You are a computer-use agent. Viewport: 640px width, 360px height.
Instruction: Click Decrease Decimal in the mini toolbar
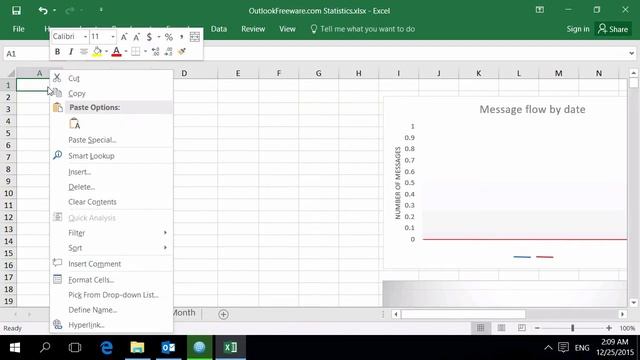coord(169,52)
